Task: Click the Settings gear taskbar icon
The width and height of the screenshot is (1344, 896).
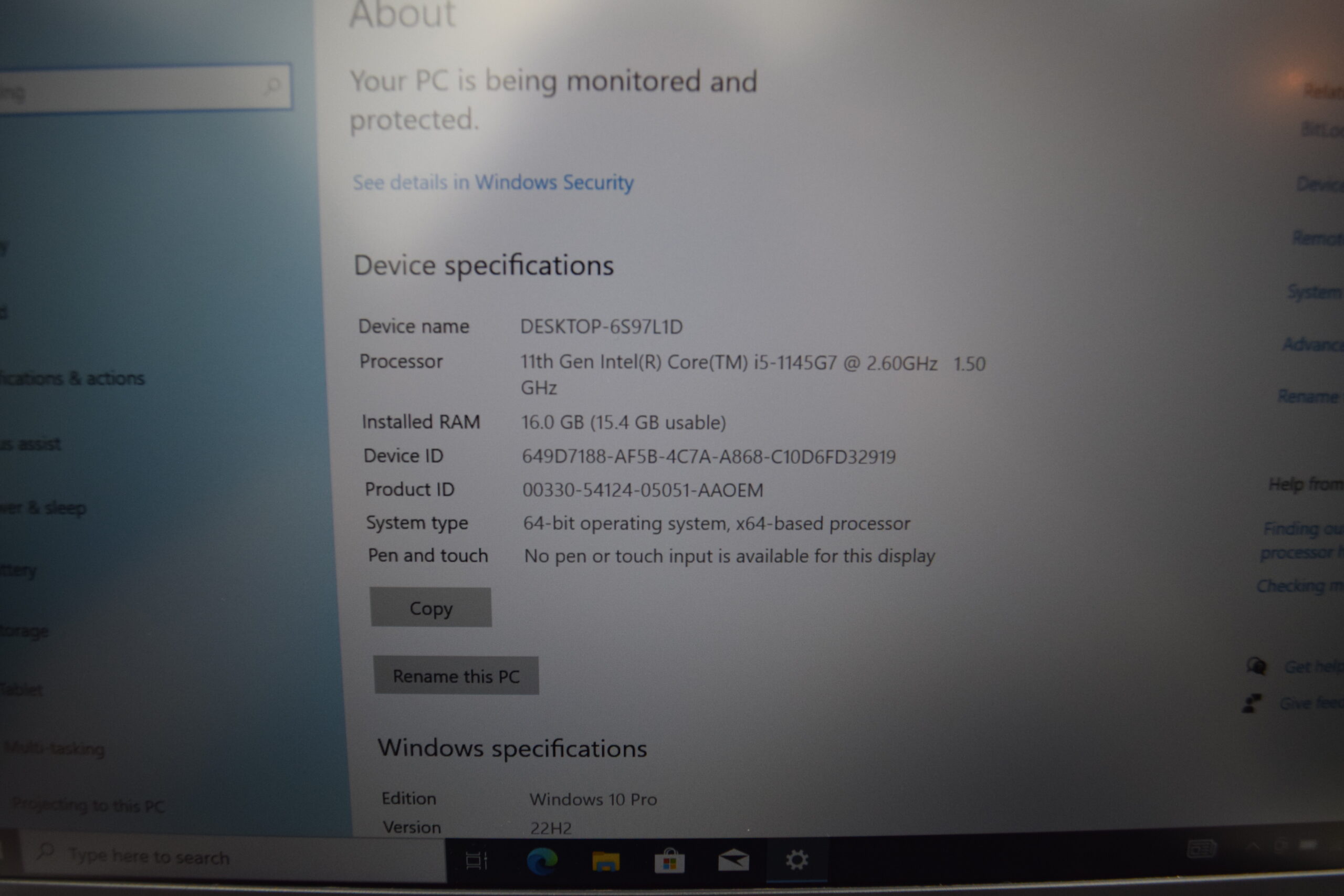Action: (x=796, y=859)
